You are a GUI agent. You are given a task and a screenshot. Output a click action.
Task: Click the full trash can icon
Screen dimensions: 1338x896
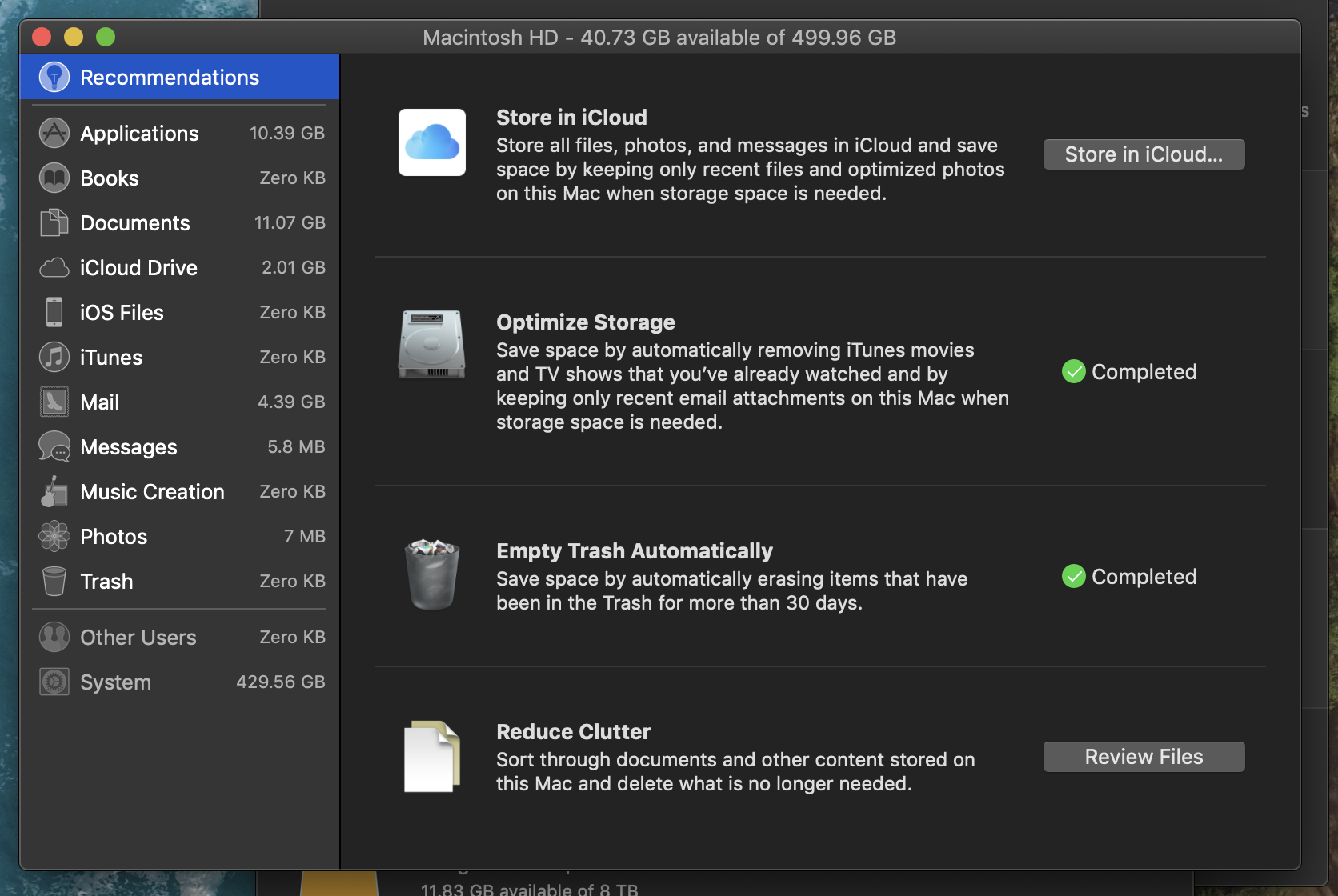point(432,574)
